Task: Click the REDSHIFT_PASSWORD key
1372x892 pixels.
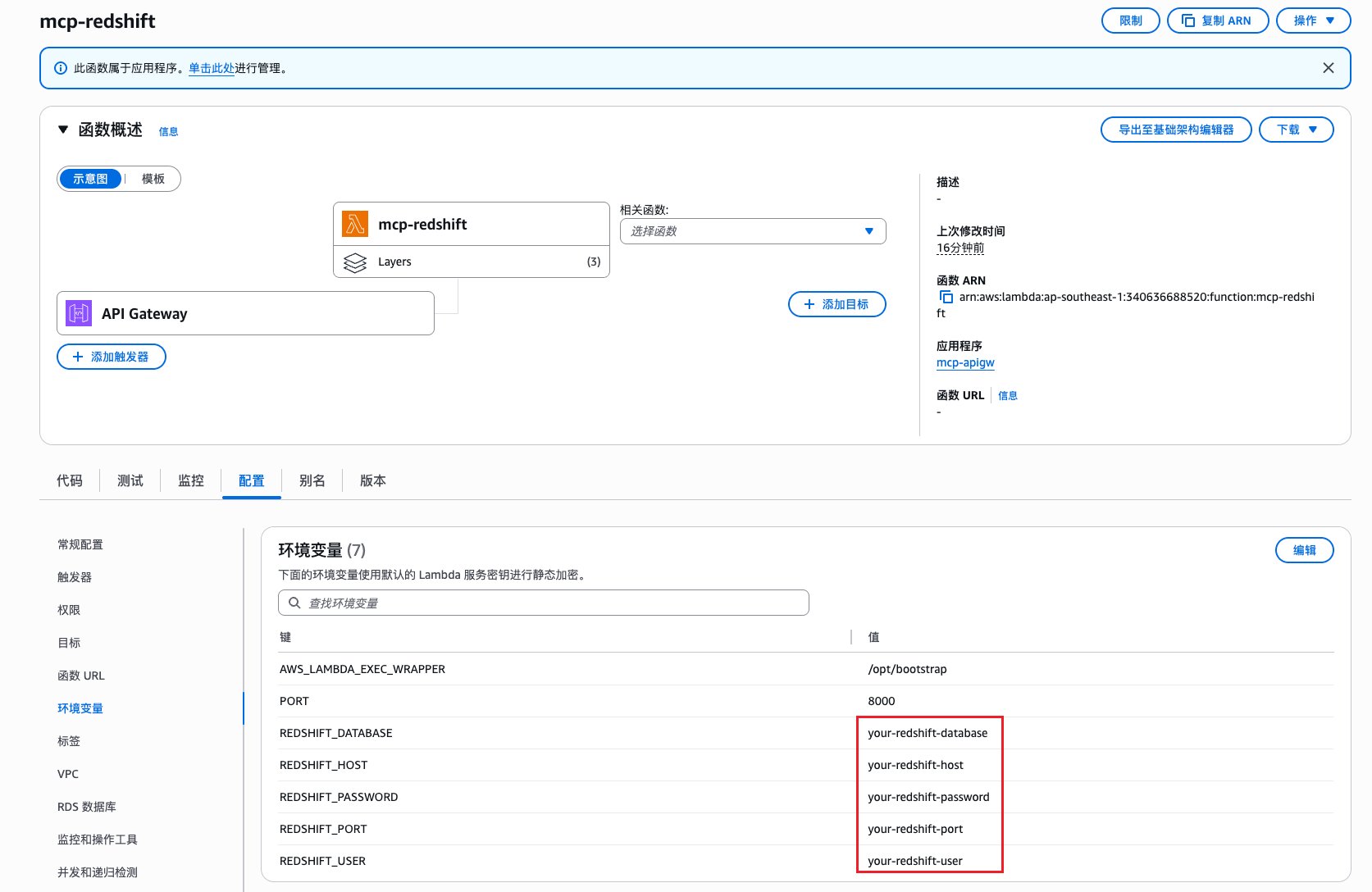Action: click(339, 797)
